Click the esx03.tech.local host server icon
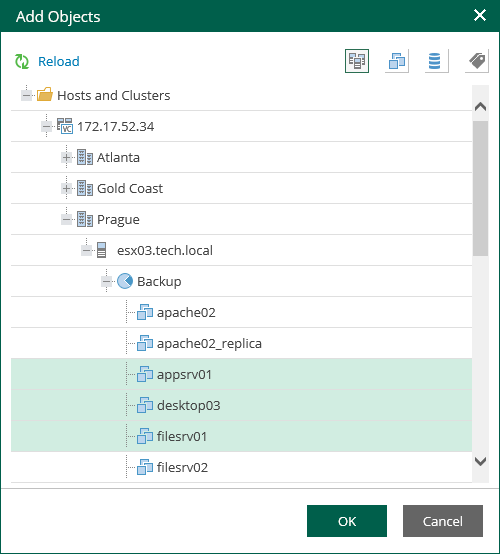Viewport: 500px width, 554px height. (x=101, y=250)
